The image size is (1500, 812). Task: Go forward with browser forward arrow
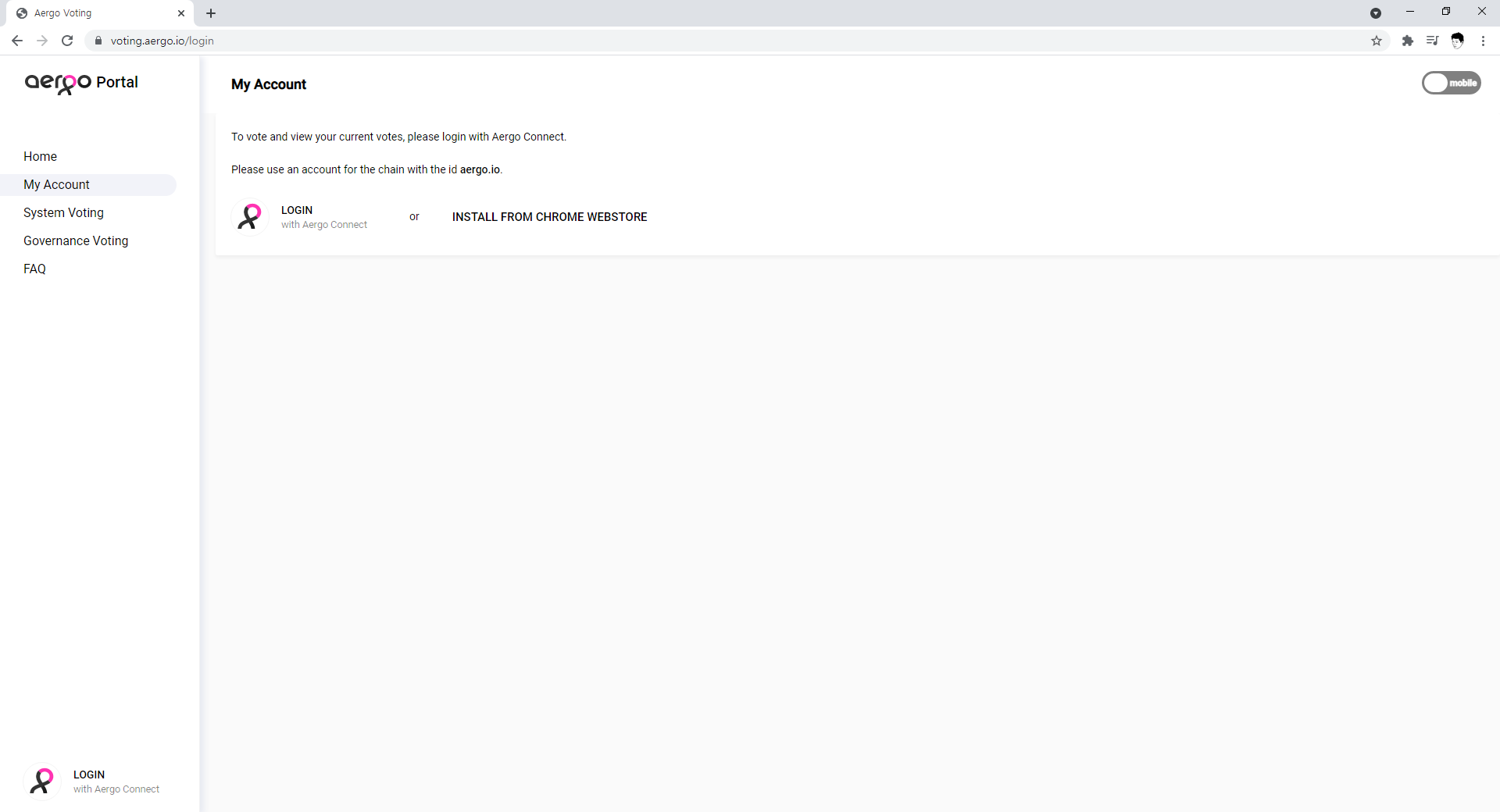(42, 41)
